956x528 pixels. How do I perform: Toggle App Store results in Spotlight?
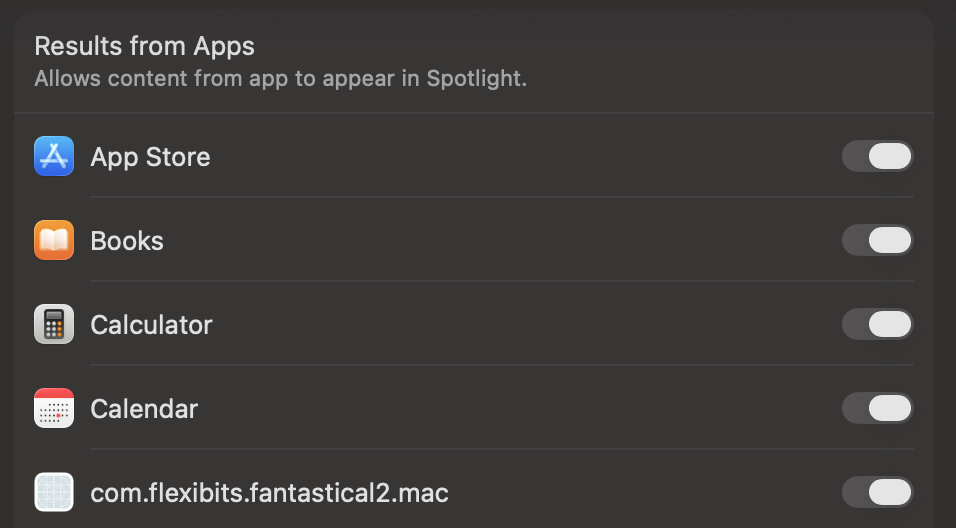pos(877,157)
